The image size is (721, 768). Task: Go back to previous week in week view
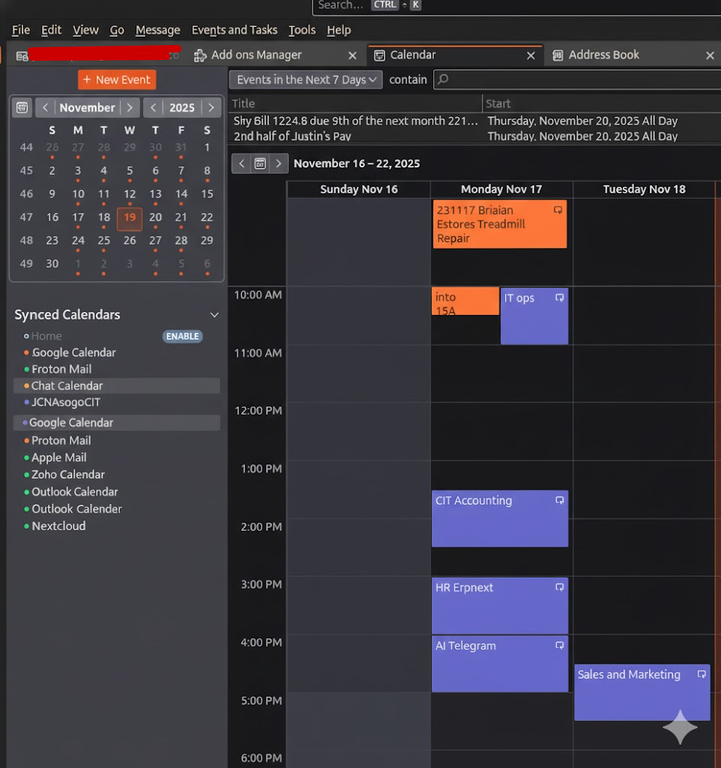(241, 163)
